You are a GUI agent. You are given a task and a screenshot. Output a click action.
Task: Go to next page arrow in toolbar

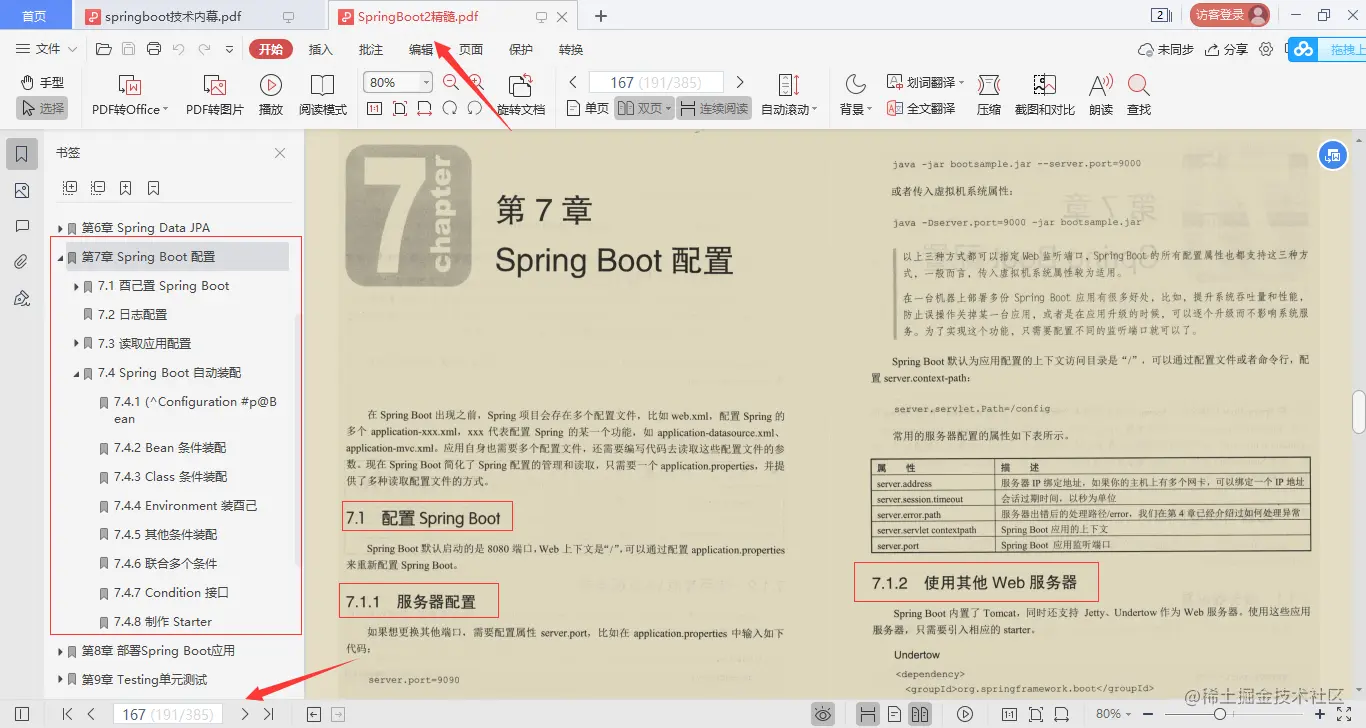point(740,82)
